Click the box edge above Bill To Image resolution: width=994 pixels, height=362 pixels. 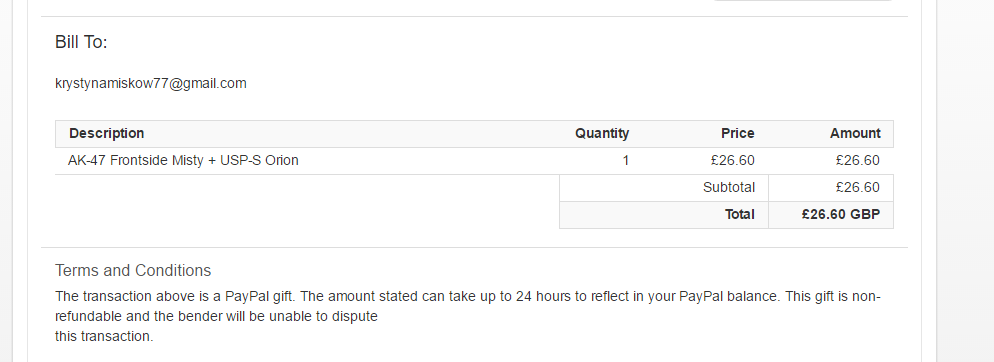[x=474, y=16]
